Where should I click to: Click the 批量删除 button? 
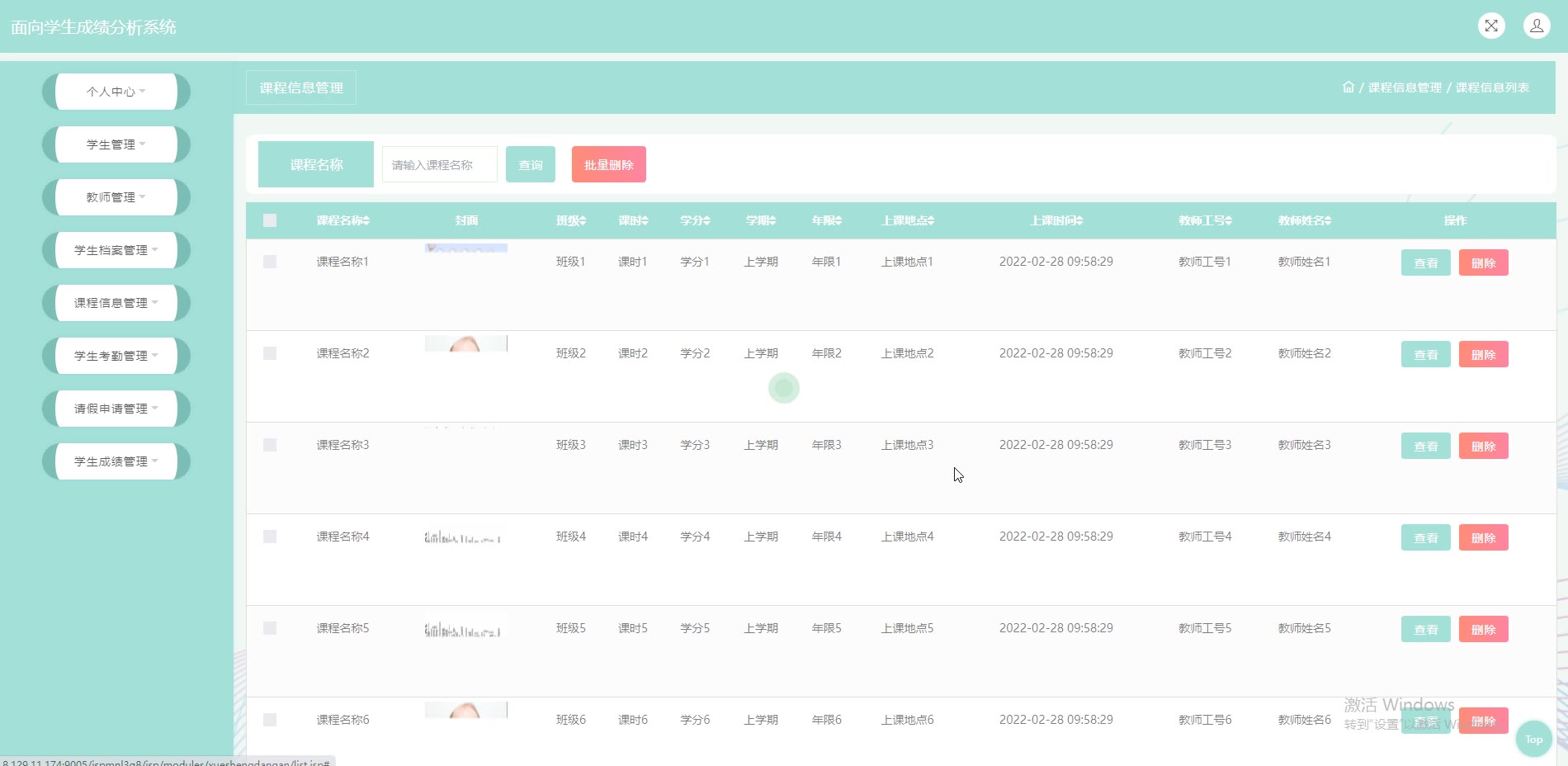[609, 164]
